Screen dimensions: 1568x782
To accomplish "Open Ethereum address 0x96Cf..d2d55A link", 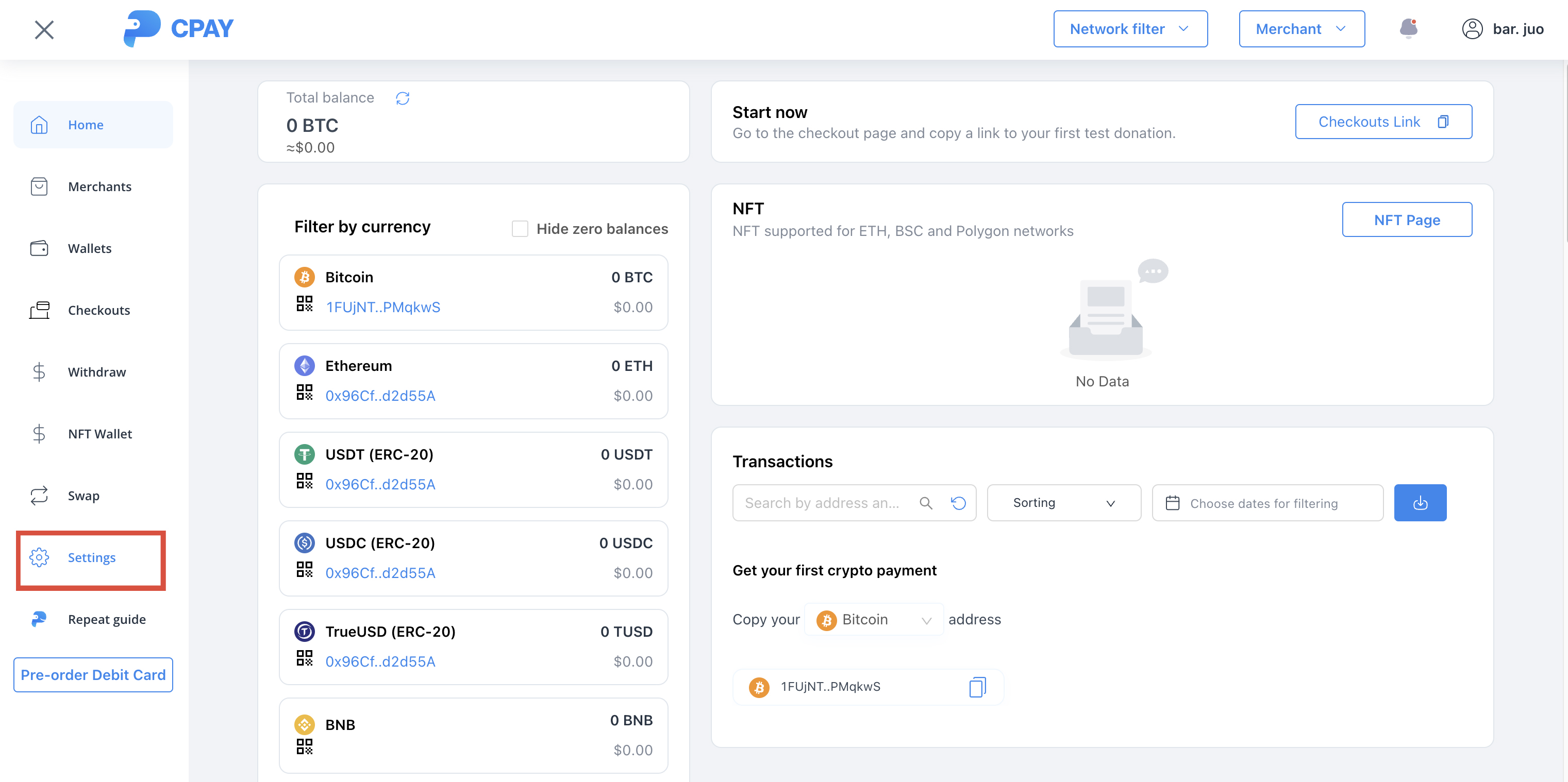I will pyautogui.click(x=380, y=396).
